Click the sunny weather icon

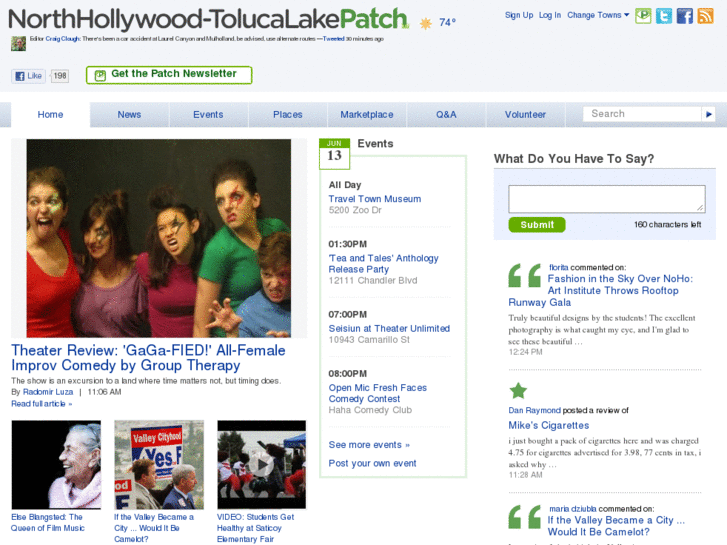click(425, 23)
